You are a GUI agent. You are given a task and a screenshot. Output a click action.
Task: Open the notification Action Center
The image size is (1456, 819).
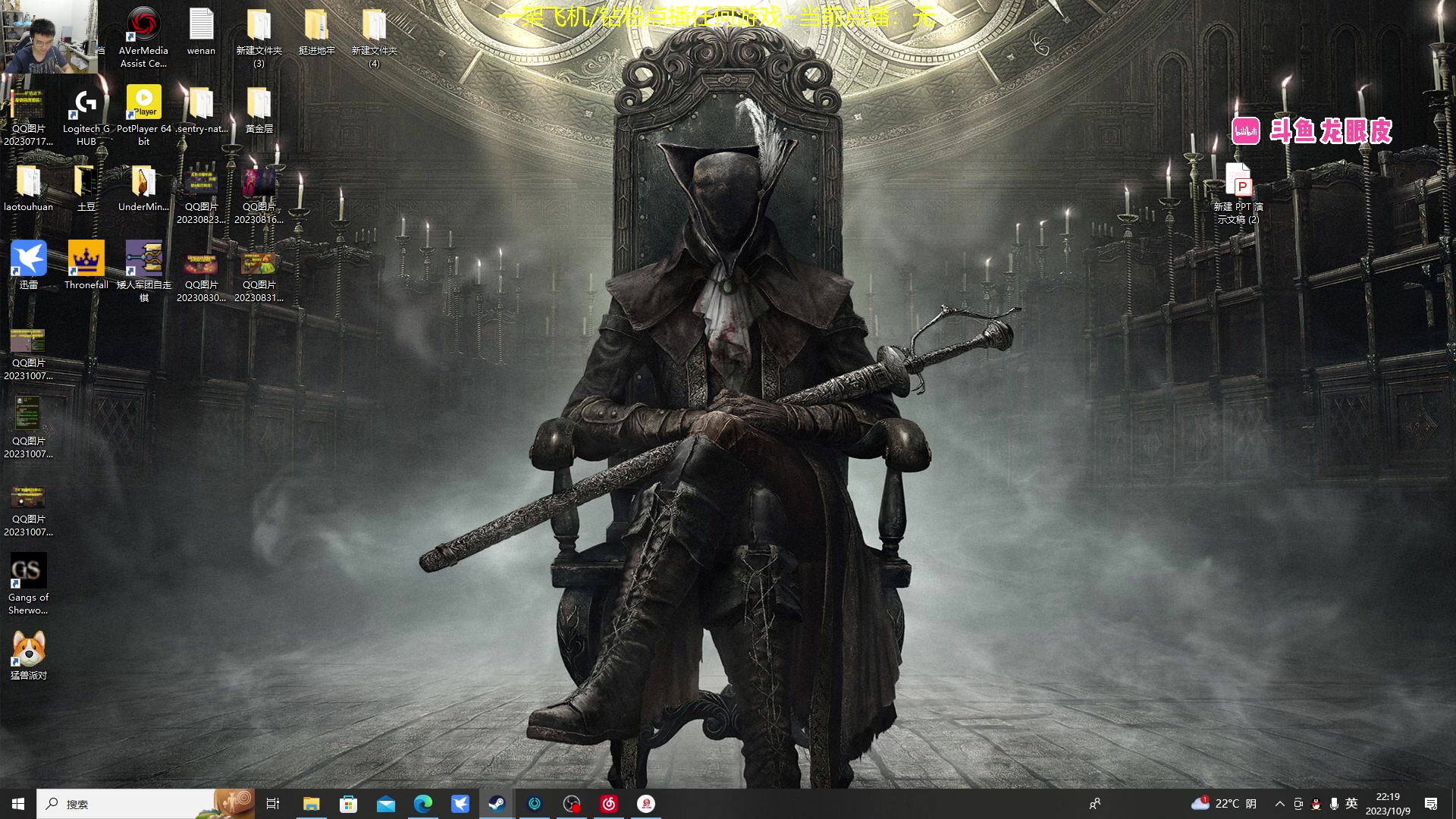click(x=1431, y=804)
